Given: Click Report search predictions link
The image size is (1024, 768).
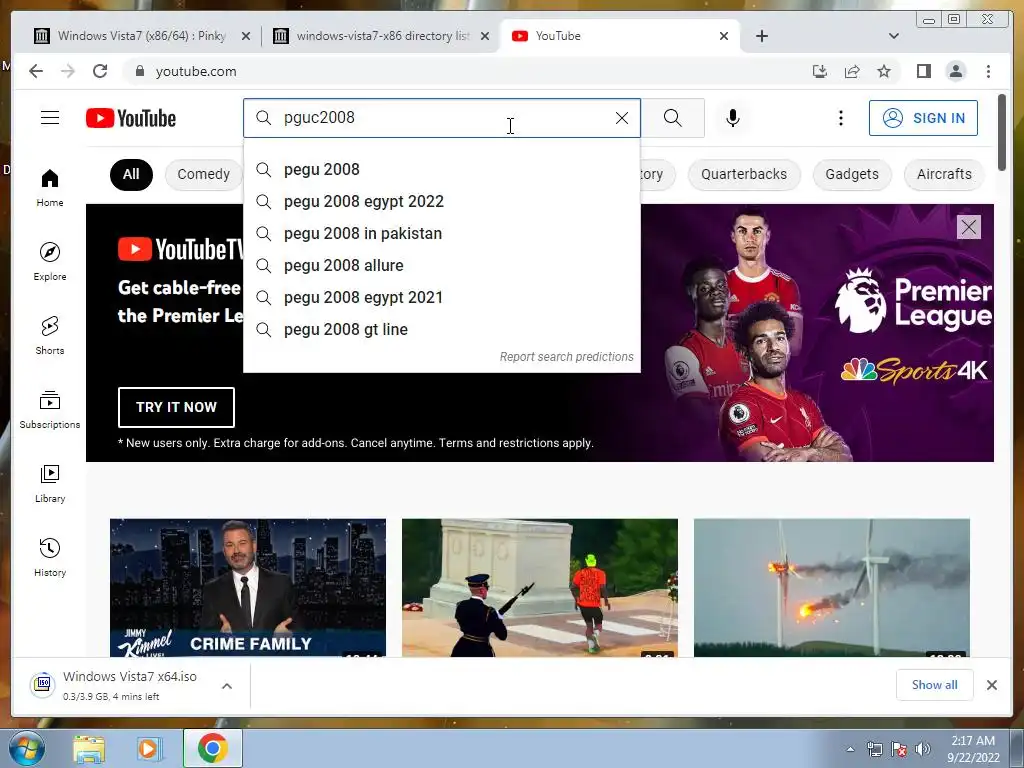Looking at the screenshot, I should click(566, 357).
